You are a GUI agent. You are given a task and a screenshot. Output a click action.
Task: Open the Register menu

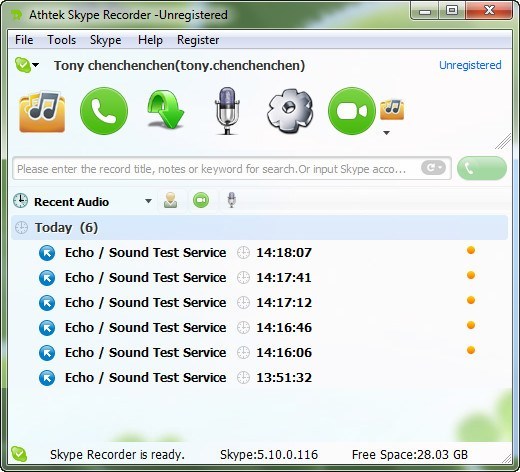[198, 40]
